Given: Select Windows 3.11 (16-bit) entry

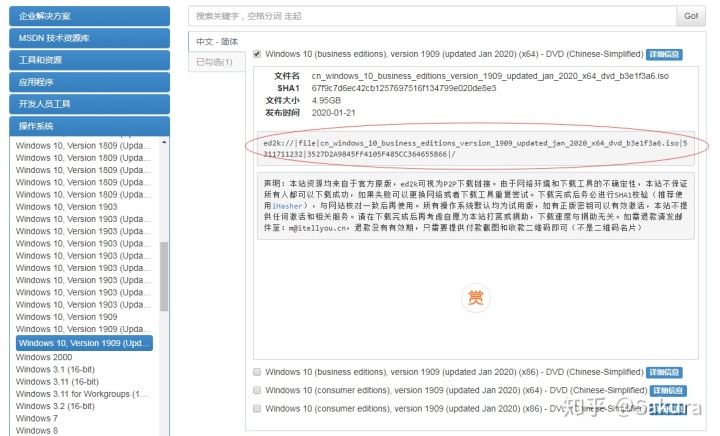Looking at the screenshot, I should click(57, 382).
